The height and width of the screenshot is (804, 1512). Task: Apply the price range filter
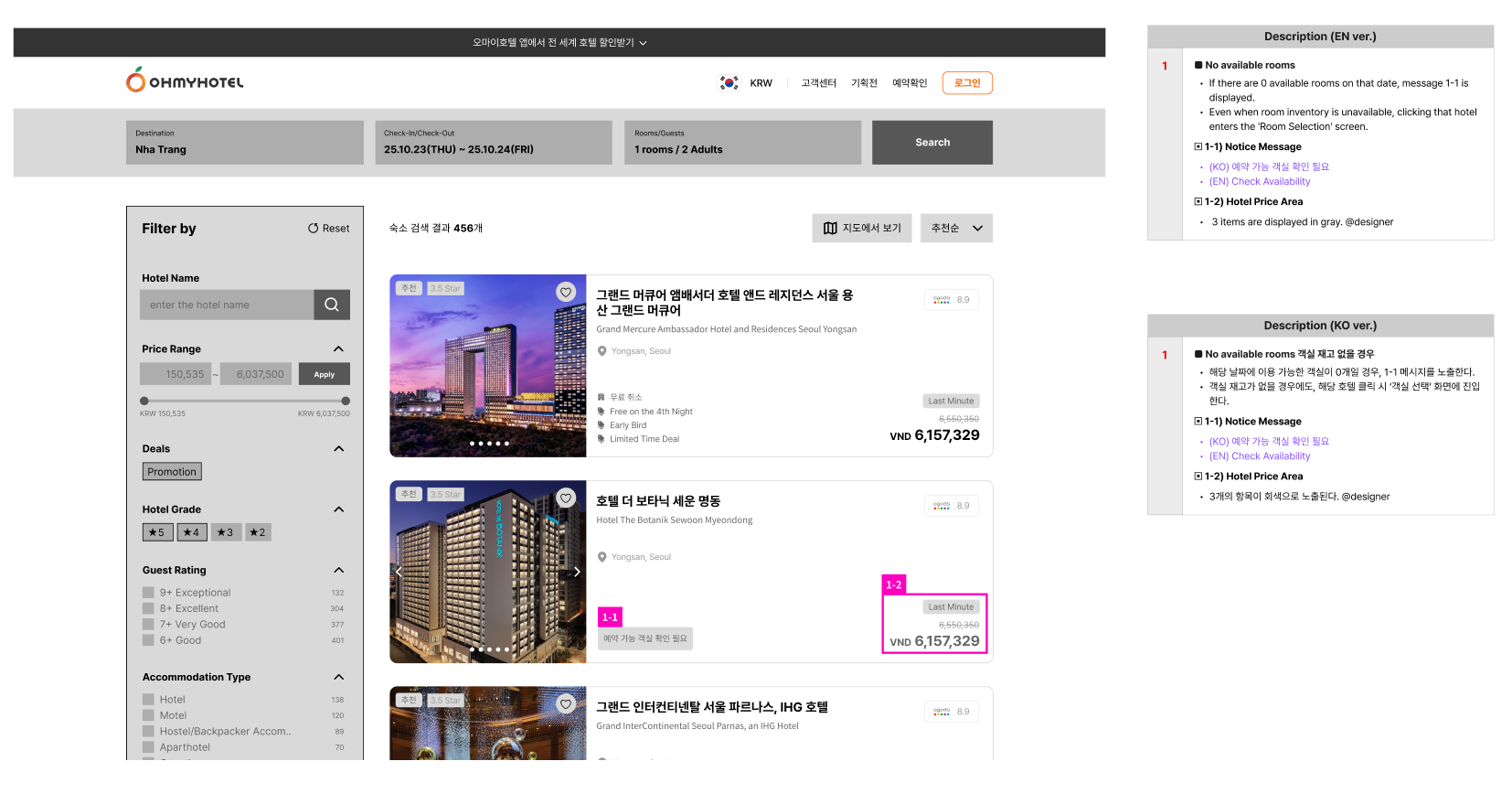tap(325, 374)
